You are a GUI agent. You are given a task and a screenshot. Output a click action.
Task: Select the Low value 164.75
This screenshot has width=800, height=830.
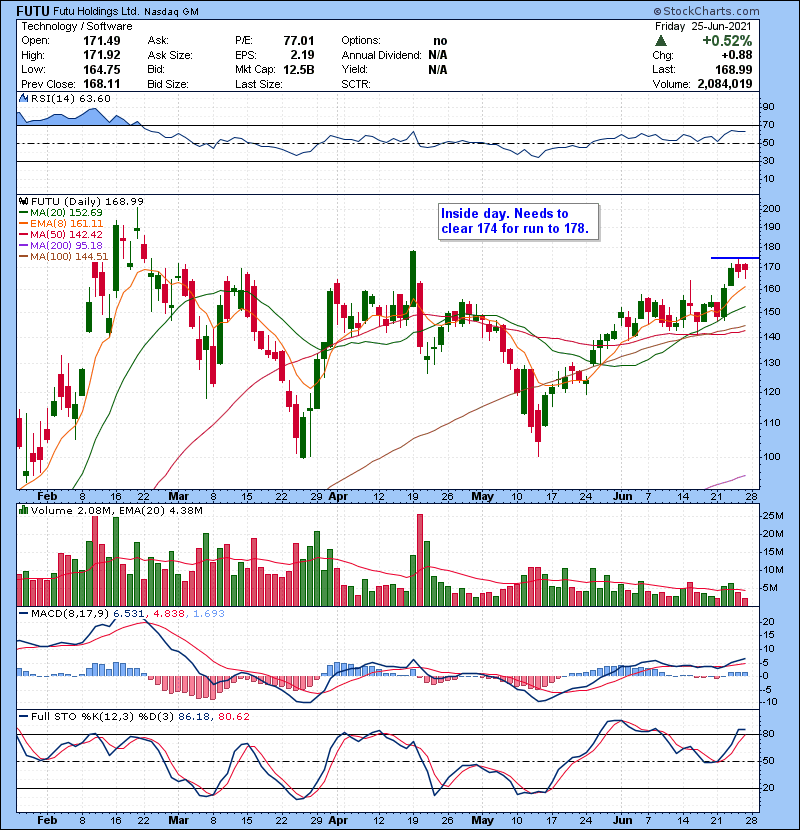pos(102,69)
